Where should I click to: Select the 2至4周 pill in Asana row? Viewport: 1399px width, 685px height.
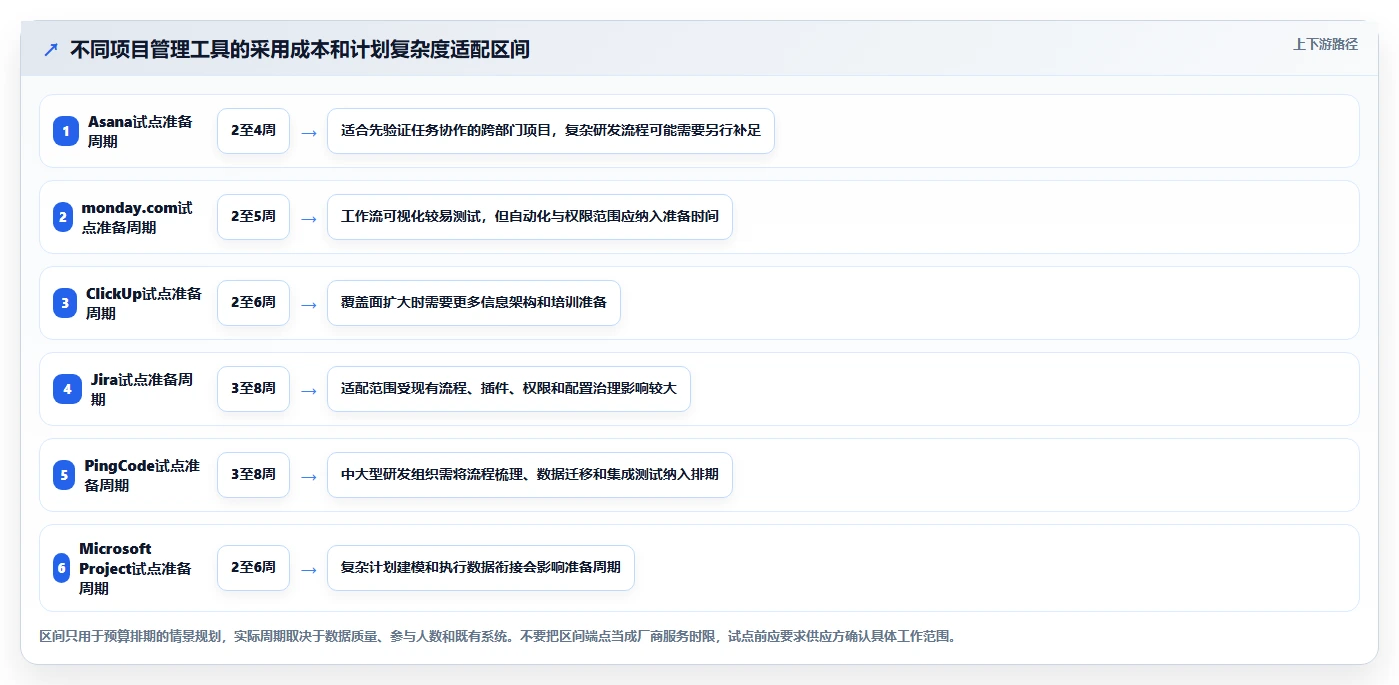253,131
